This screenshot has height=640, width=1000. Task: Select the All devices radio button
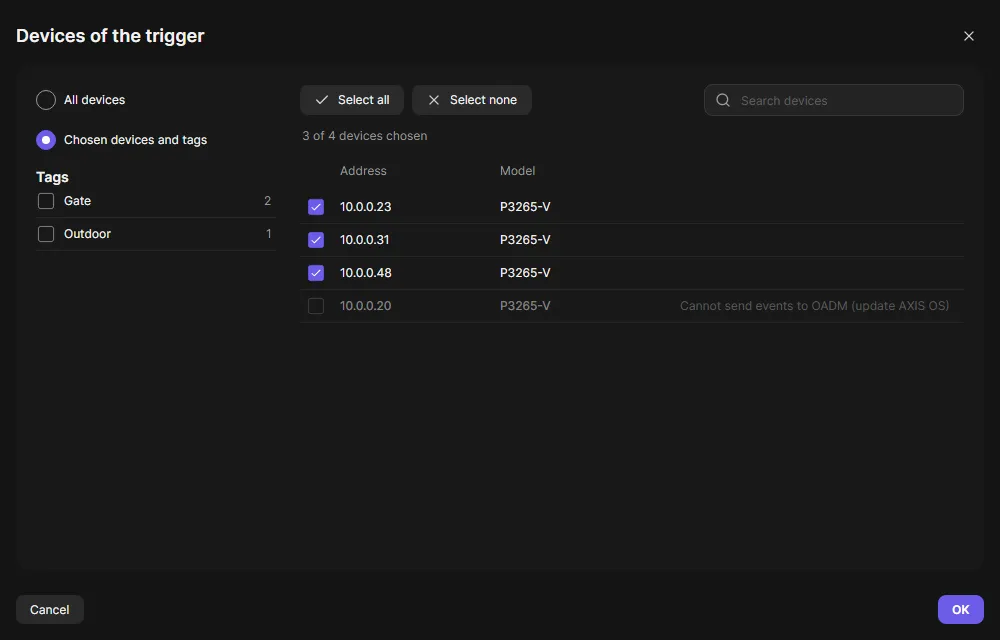pos(46,100)
